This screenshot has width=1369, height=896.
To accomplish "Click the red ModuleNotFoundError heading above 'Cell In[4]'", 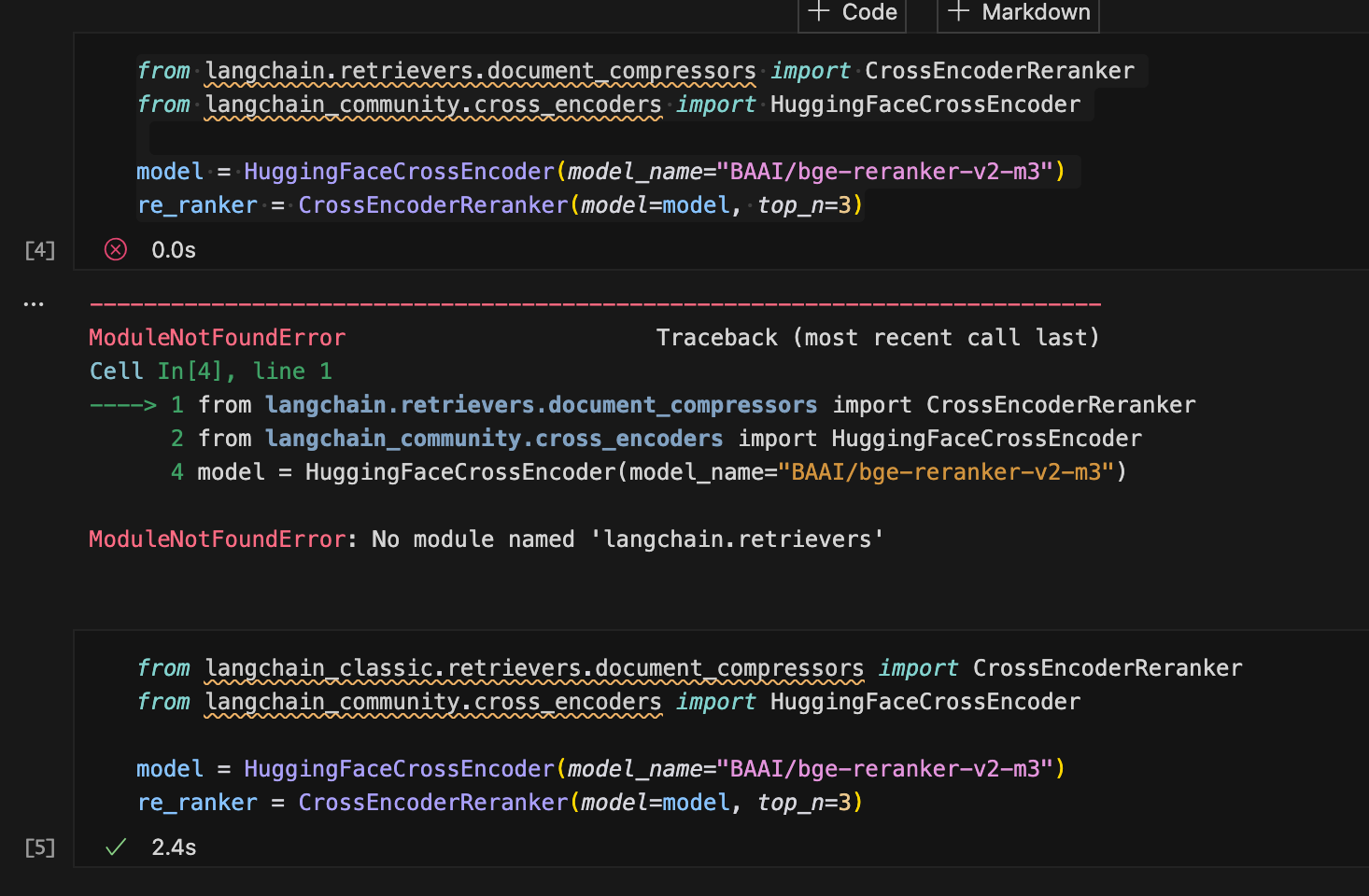I will 217,338.
